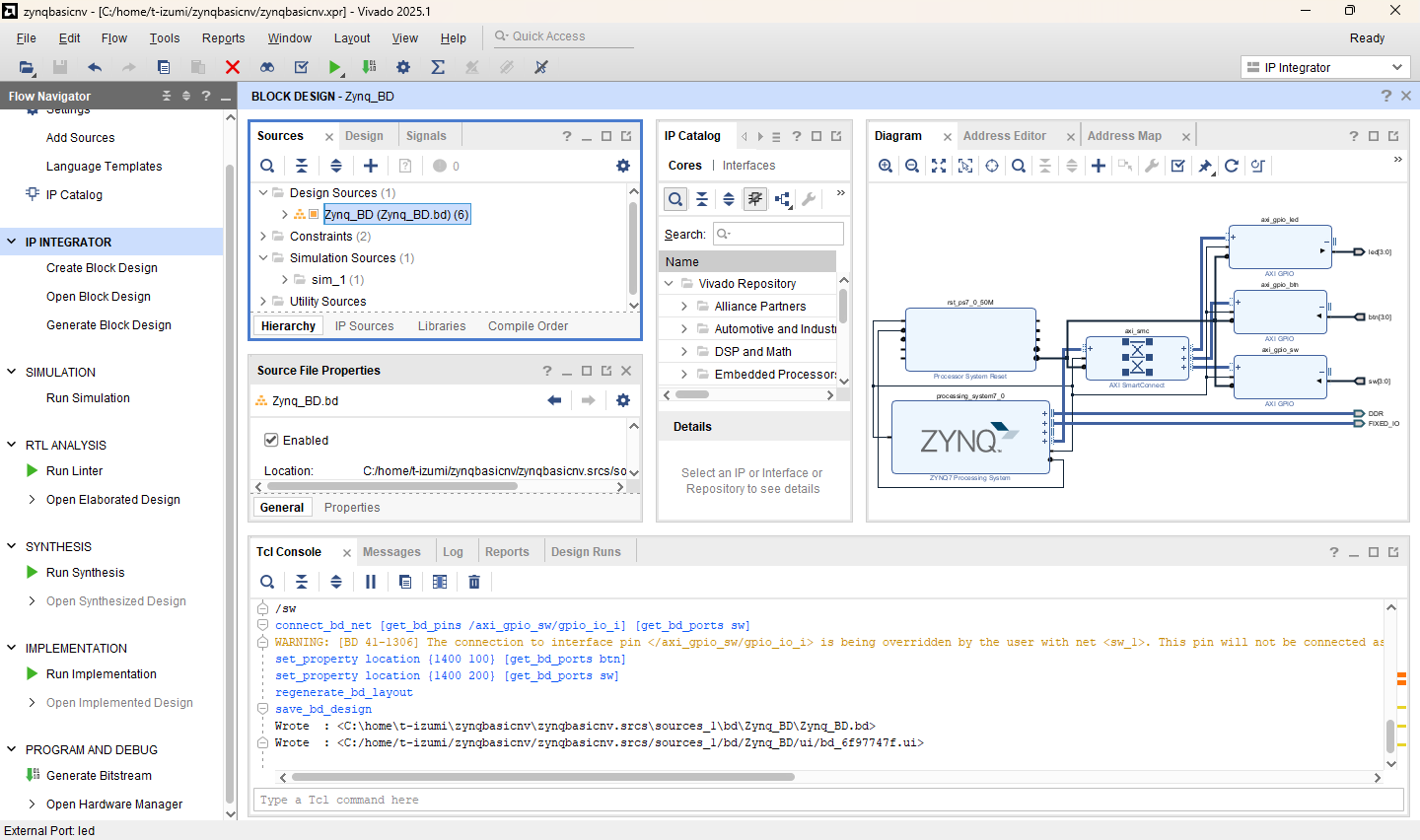Zoom in on the block diagram
The height and width of the screenshot is (840, 1420).
886,166
